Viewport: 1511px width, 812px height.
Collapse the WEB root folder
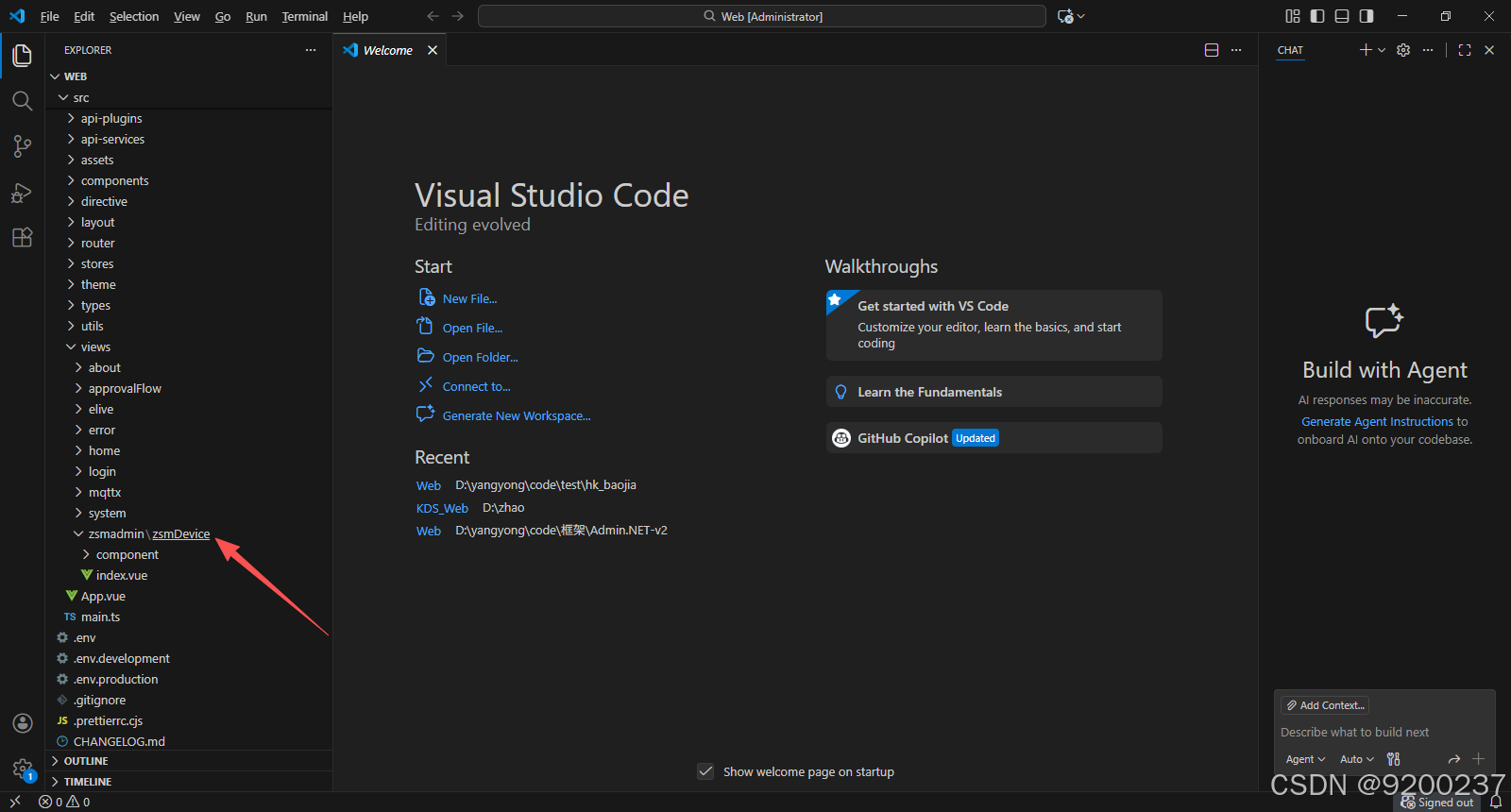click(x=189, y=76)
